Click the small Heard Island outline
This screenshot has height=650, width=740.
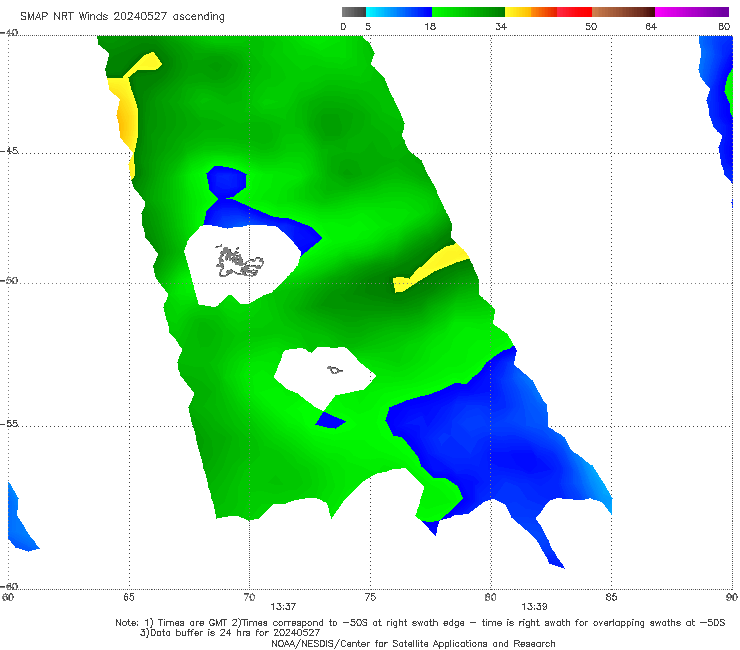point(335,370)
